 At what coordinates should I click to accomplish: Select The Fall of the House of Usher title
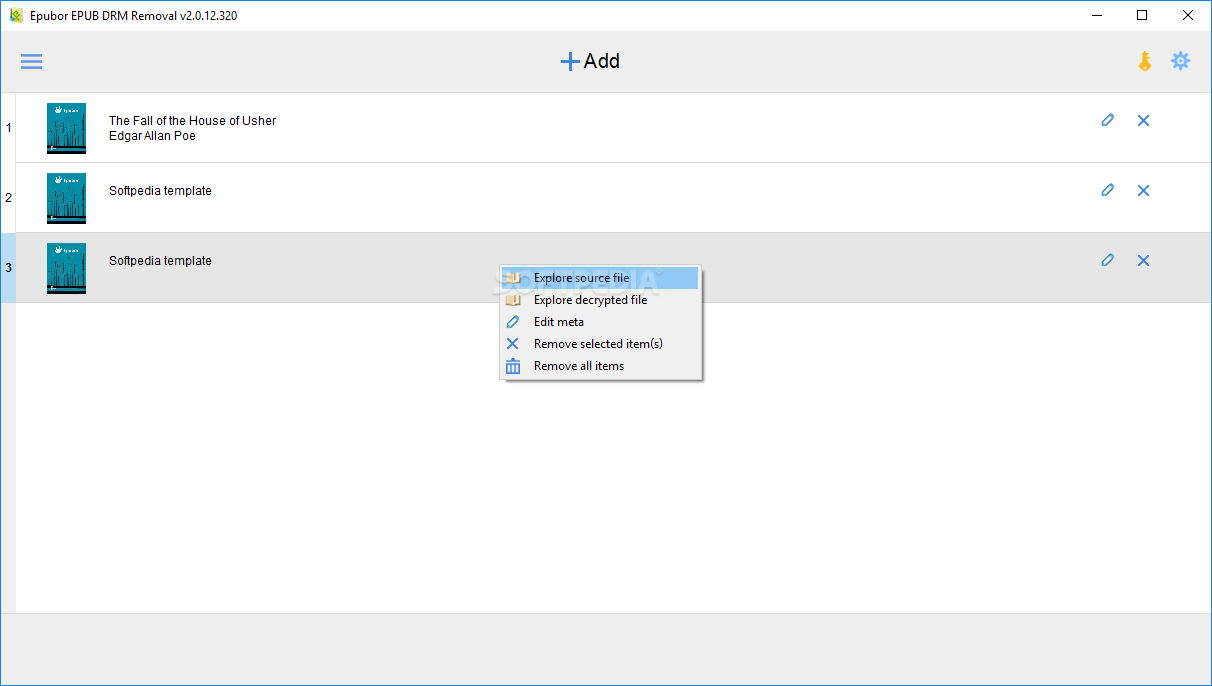[x=192, y=121]
